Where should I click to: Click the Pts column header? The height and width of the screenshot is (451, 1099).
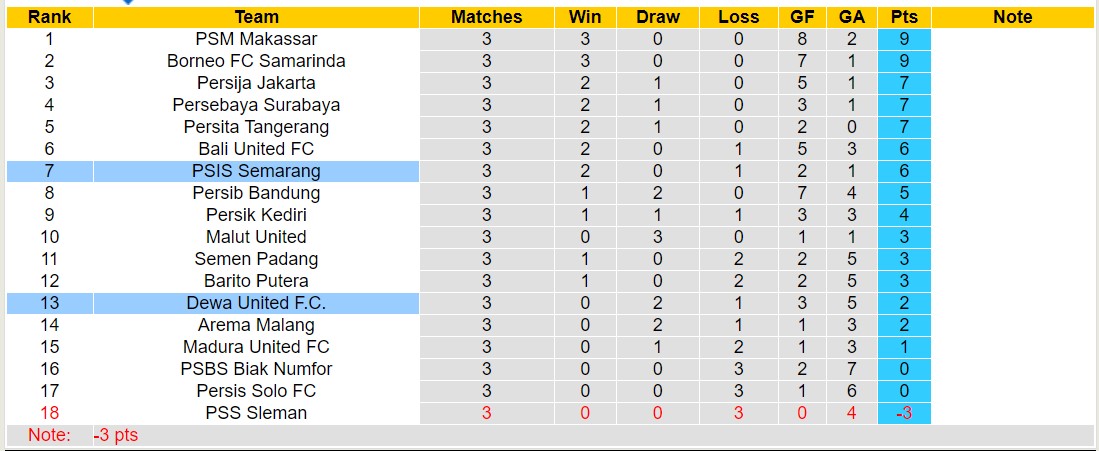click(904, 17)
